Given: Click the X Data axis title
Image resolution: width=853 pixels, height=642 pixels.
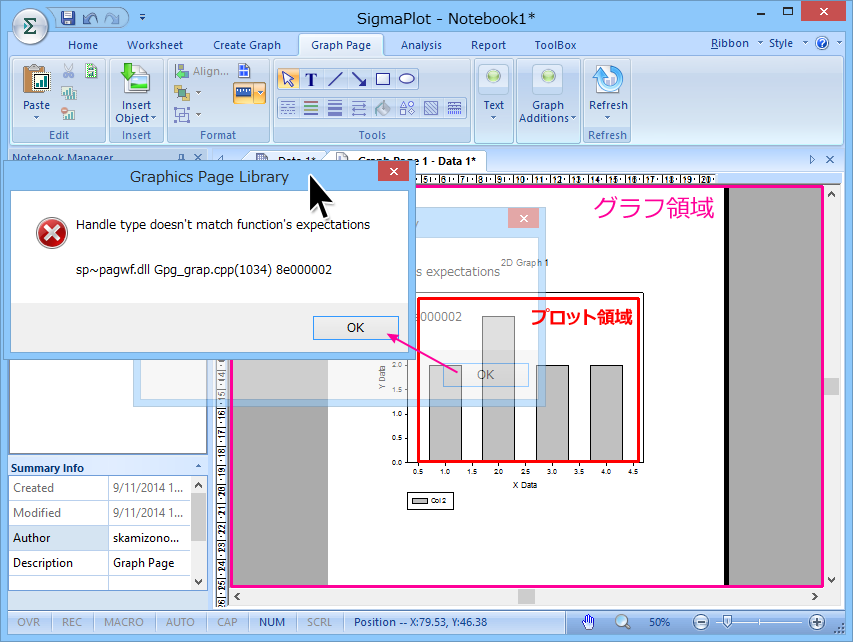Looking at the screenshot, I should 524,485.
